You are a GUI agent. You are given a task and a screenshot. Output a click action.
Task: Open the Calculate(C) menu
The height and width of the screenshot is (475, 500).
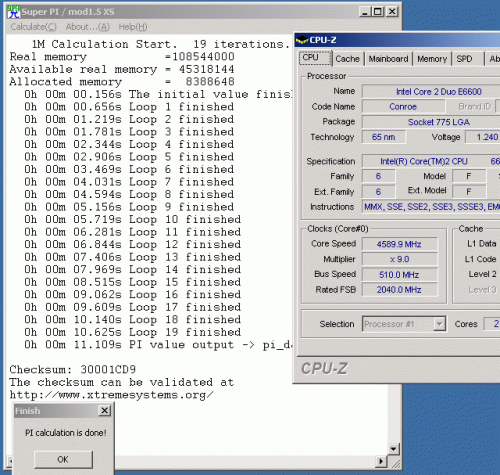33,27
